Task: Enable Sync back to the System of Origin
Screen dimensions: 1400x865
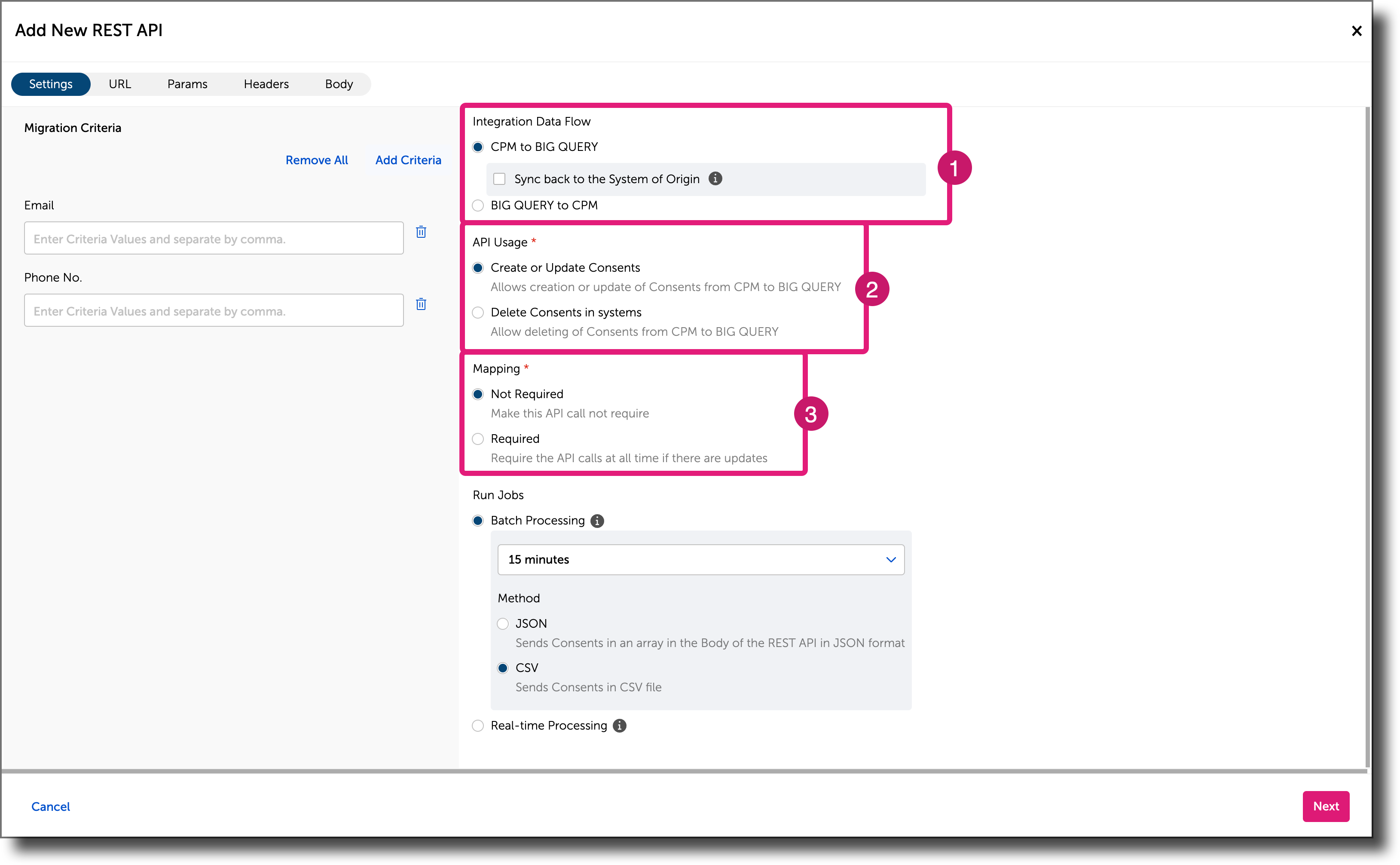Action: 499,178
